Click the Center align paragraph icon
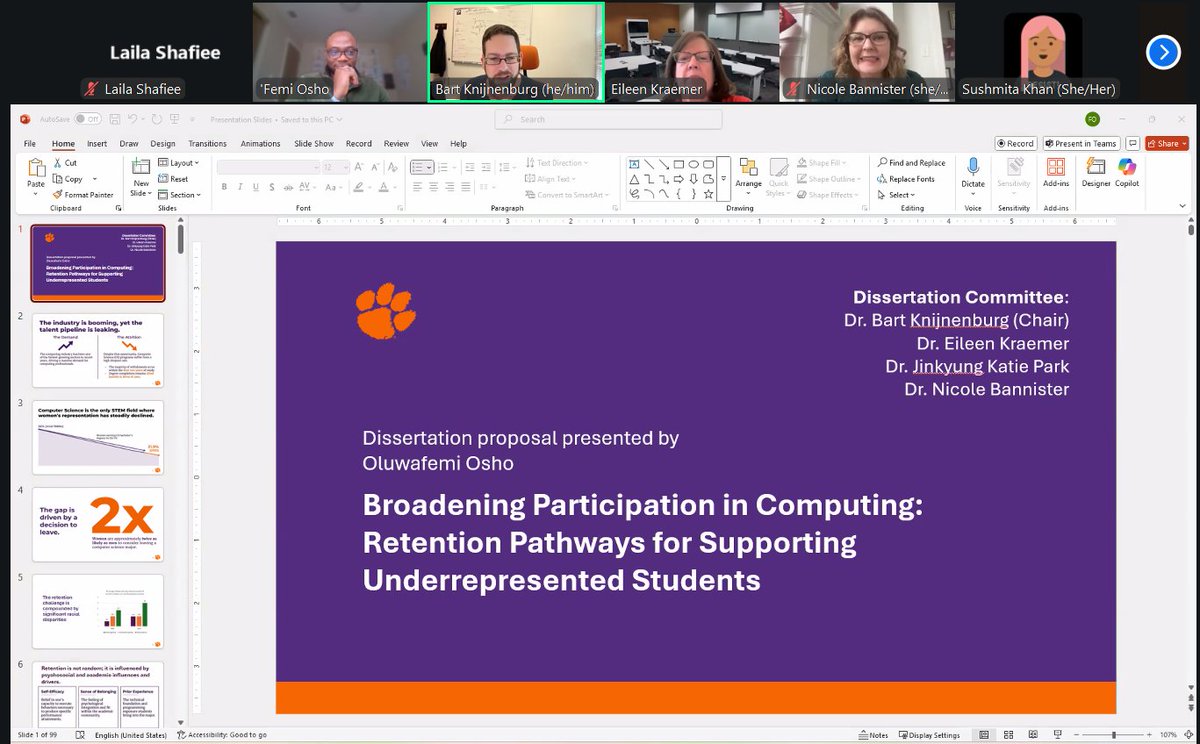The image size is (1200, 744). point(434,187)
